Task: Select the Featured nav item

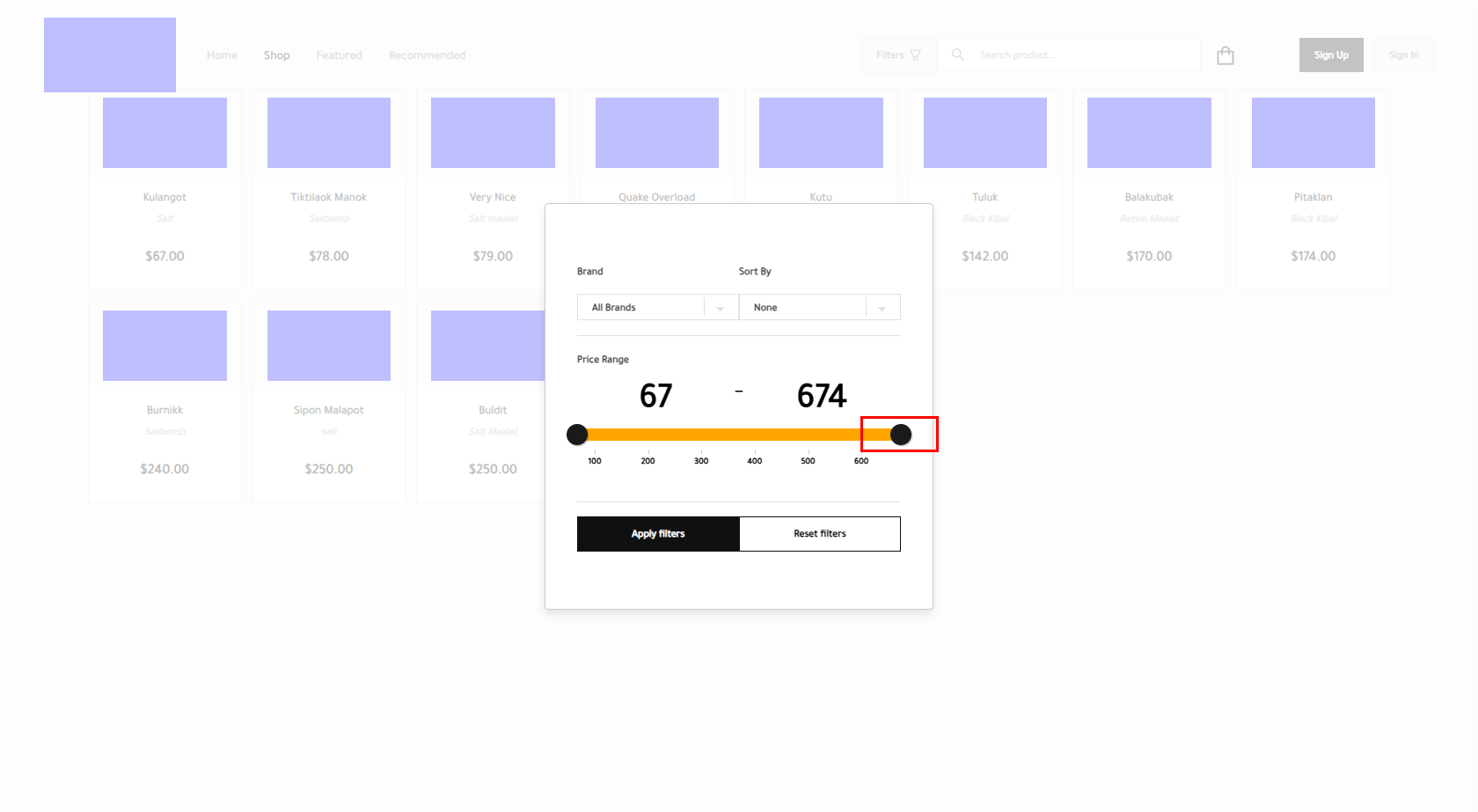Action: point(339,55)
